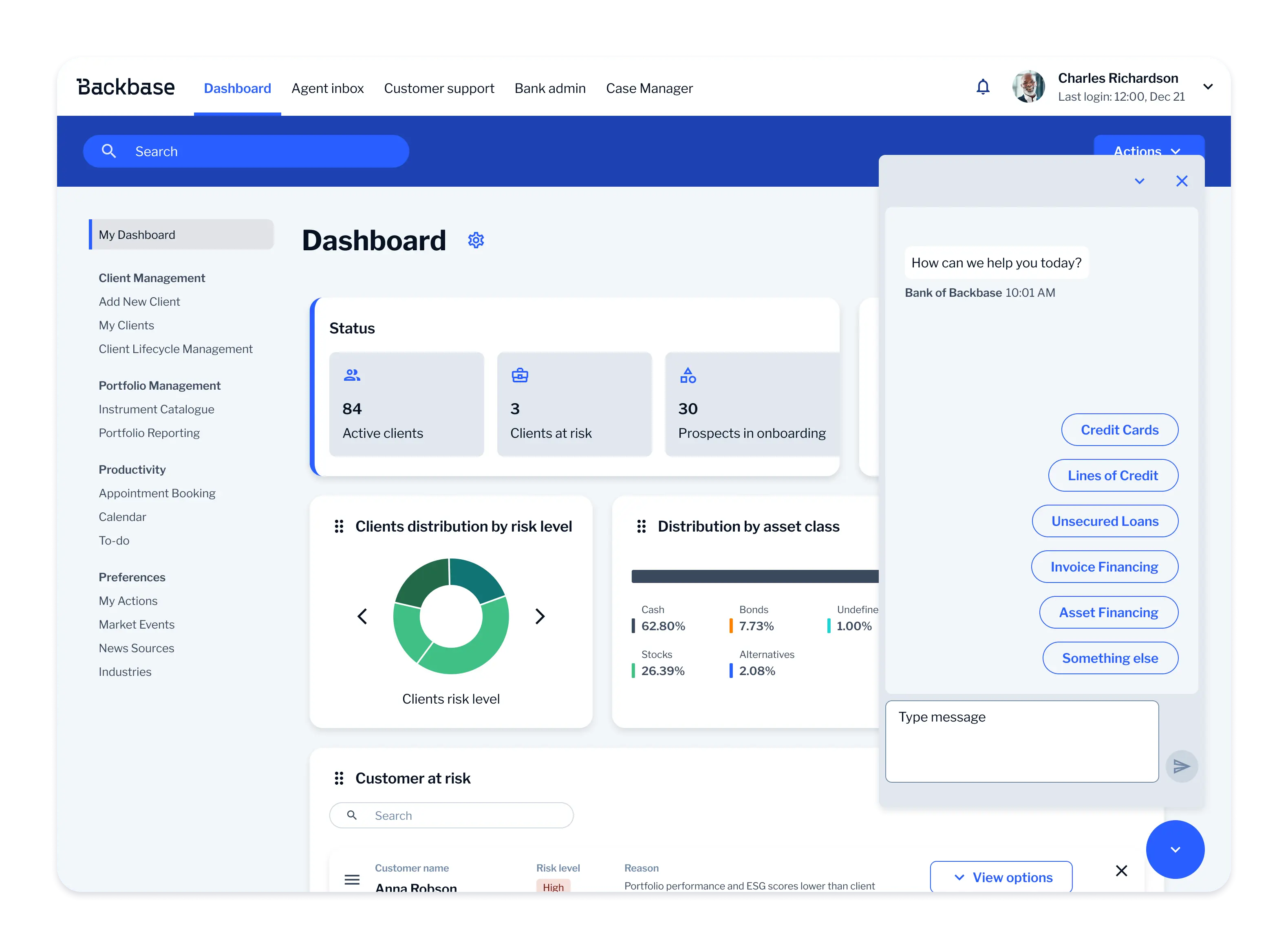The width and height of the screenshot is (1288, 949).
Task: Click the notification bell icon
Action: [983, 87]
